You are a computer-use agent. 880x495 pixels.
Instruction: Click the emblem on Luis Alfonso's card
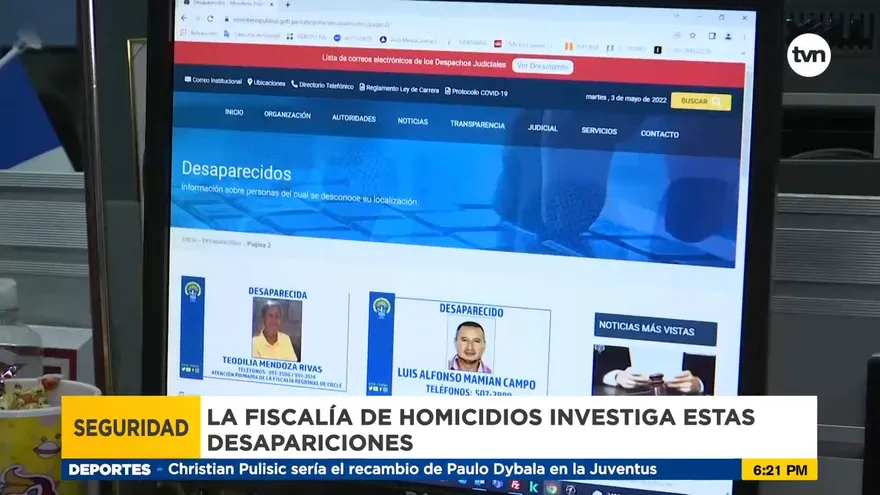coord(382,308)
